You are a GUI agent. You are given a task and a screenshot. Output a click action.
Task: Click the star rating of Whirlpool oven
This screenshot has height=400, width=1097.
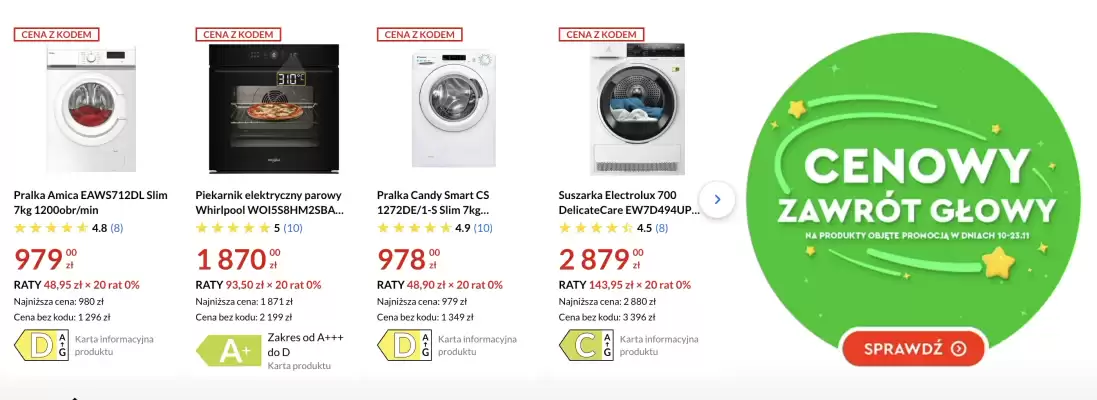pos(232,228)
